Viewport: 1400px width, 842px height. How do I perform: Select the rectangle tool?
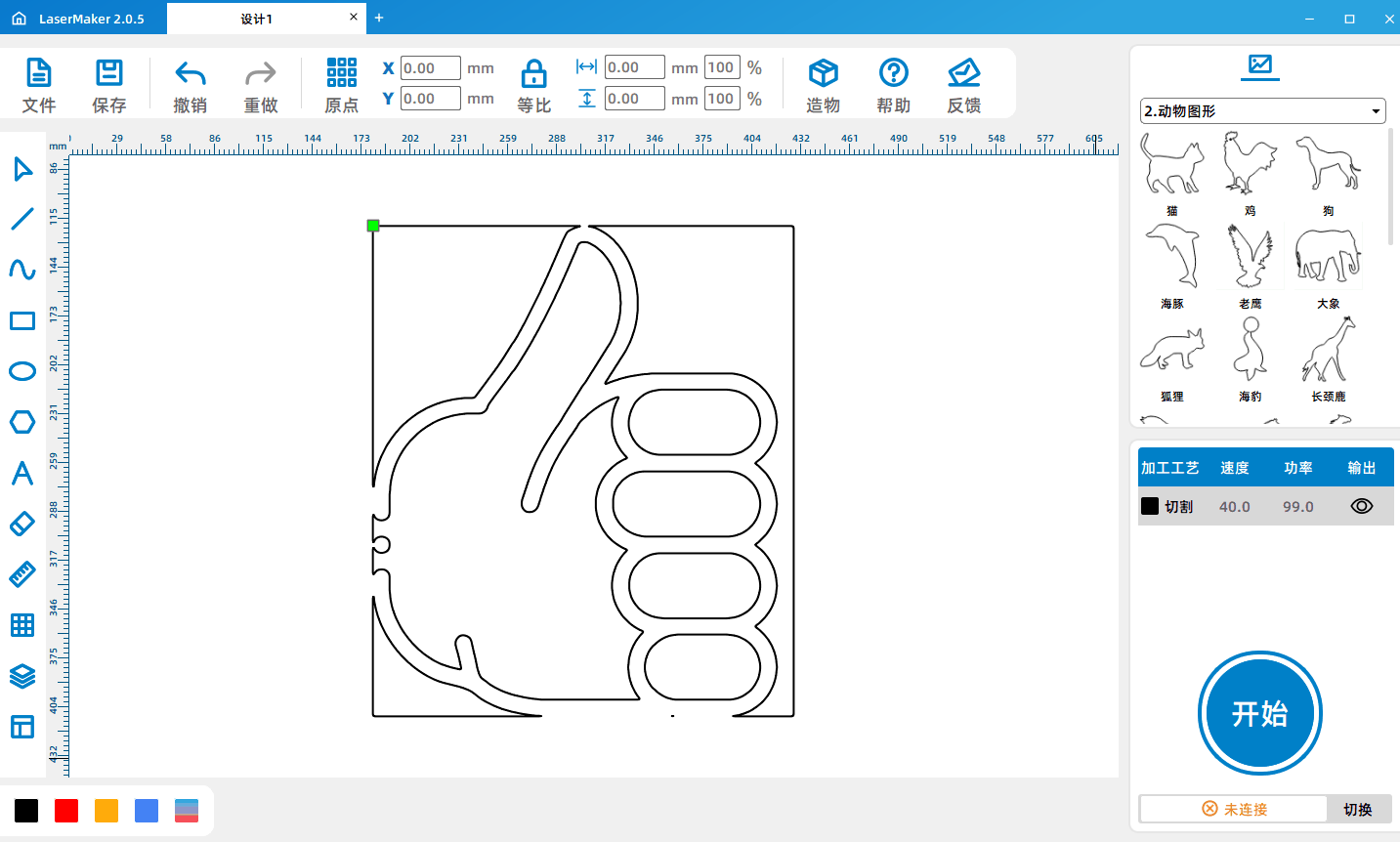pos(22,320)
